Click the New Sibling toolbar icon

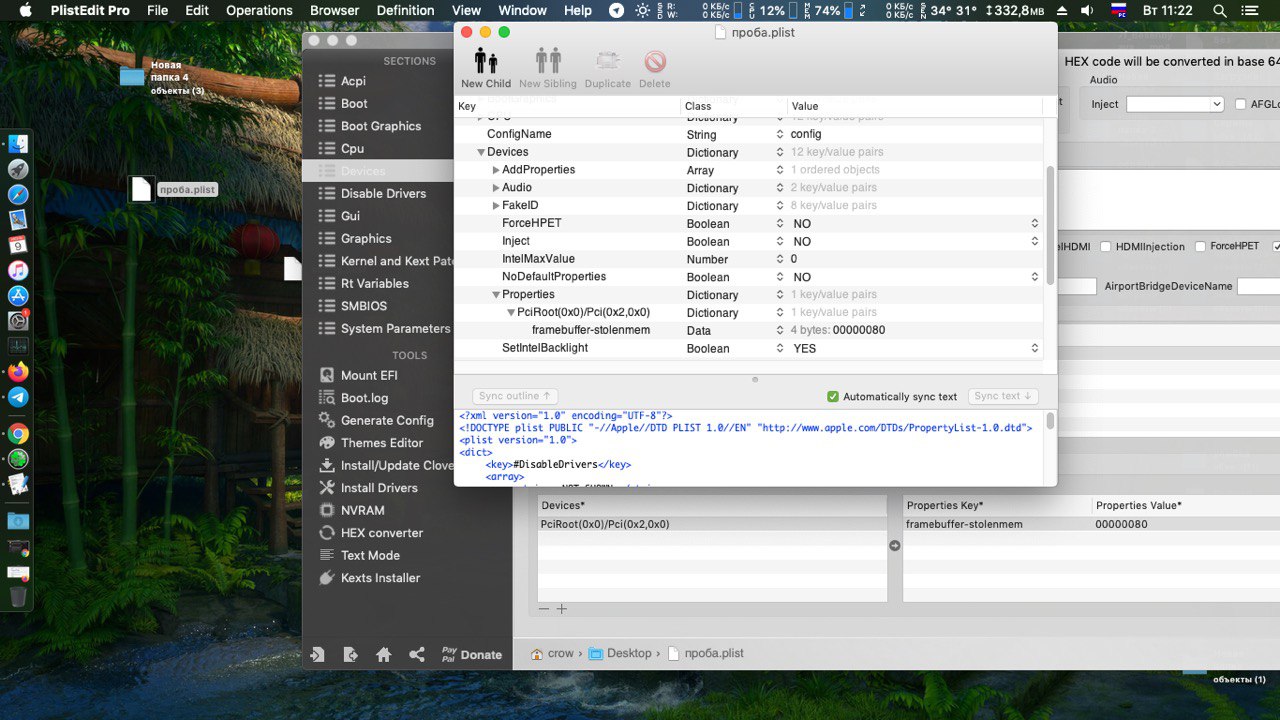pos(548,62)
